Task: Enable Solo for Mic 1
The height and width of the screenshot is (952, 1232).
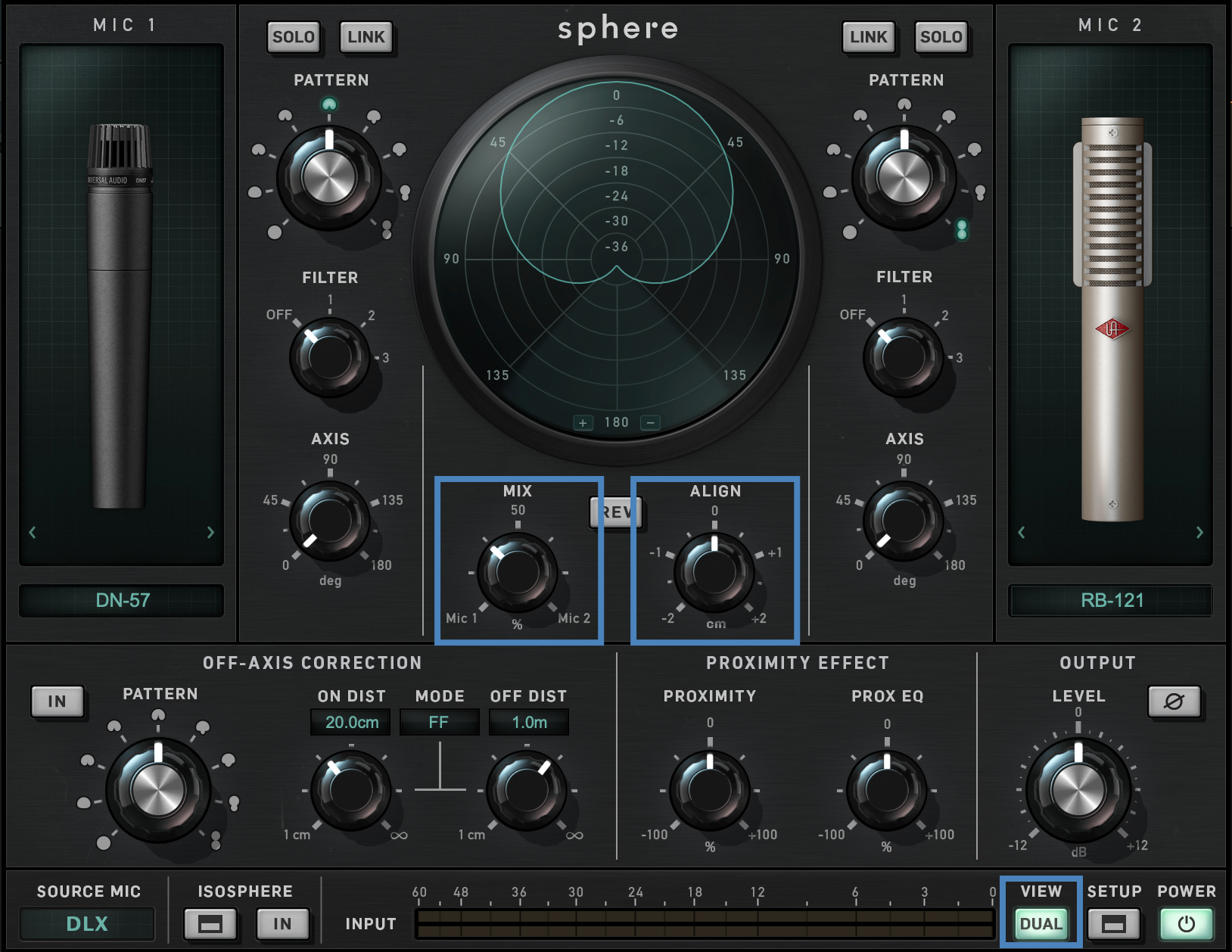Action: 293,37
